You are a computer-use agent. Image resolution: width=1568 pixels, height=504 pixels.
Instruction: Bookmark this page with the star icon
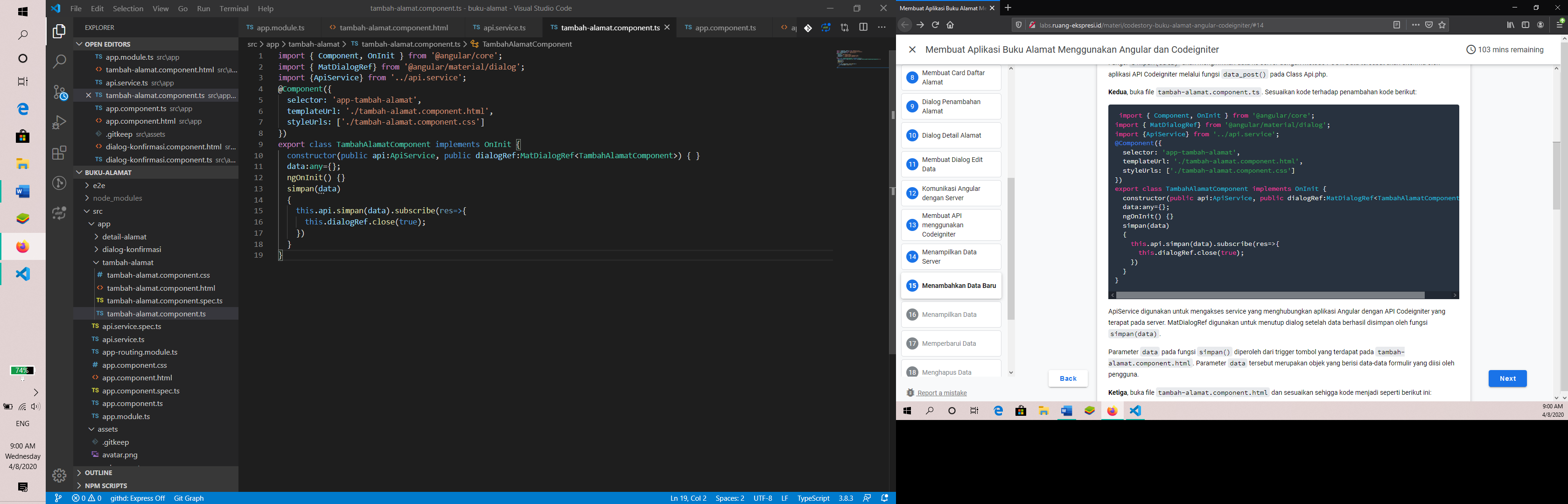(1442, 25)
